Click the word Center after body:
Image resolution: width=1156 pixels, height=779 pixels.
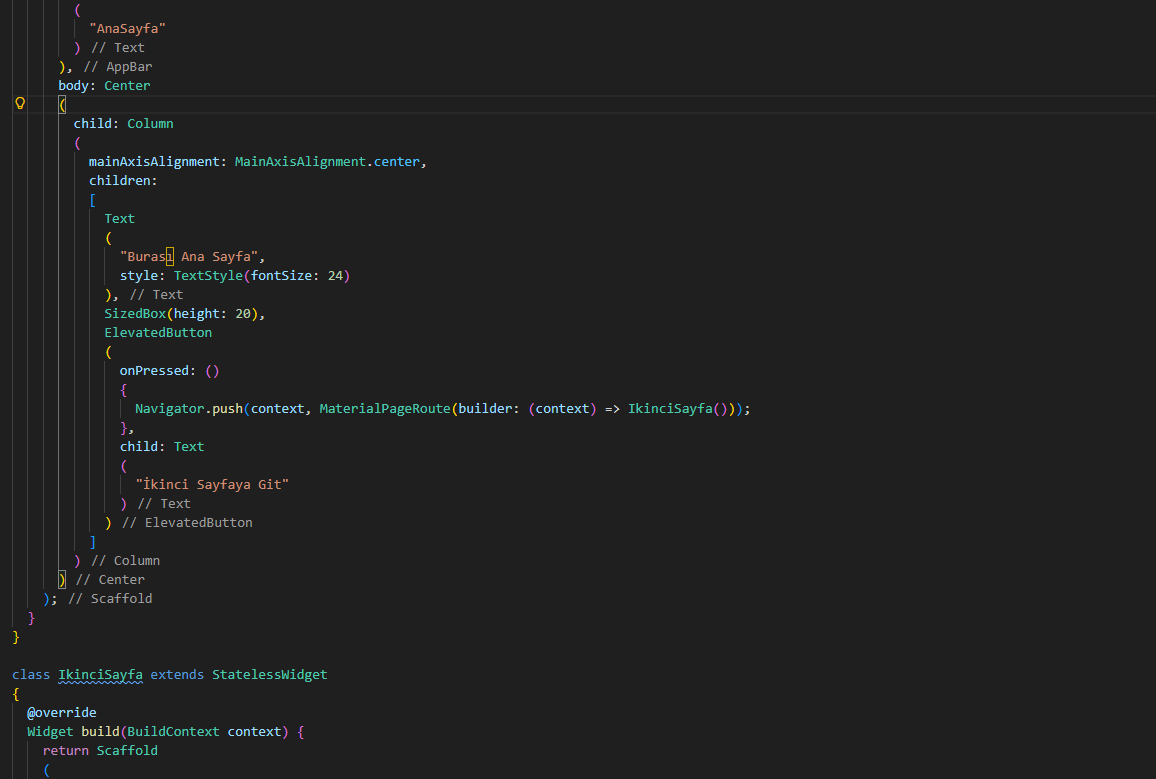tap(127, 85)
